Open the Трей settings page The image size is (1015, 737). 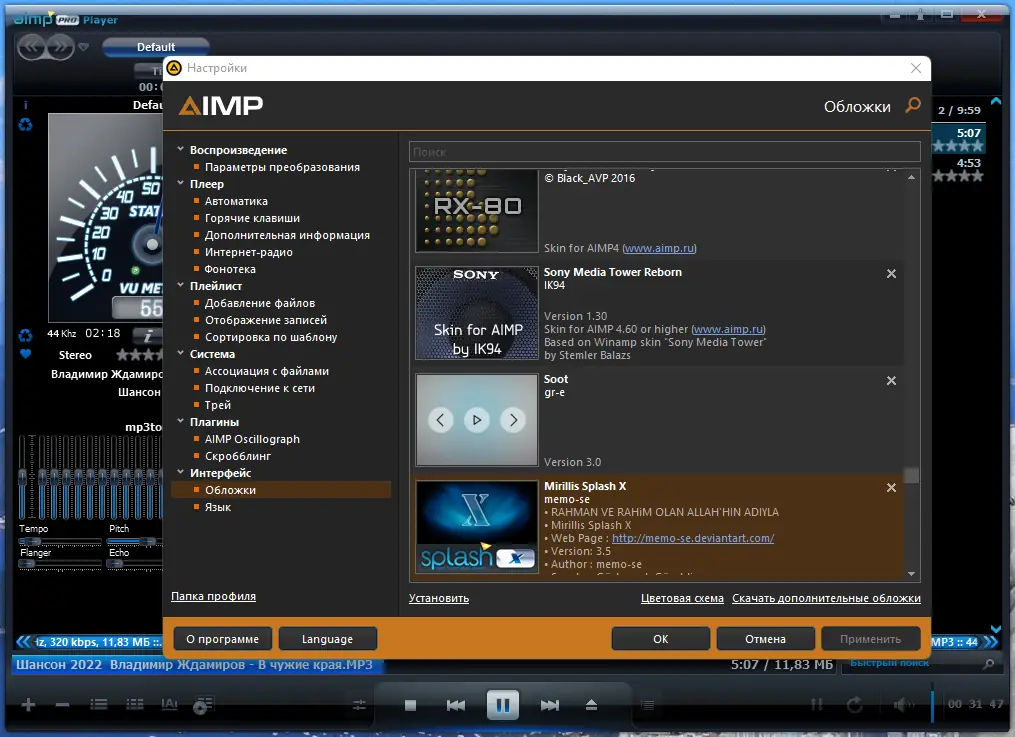pyautogui.click(x=218, y=404)
